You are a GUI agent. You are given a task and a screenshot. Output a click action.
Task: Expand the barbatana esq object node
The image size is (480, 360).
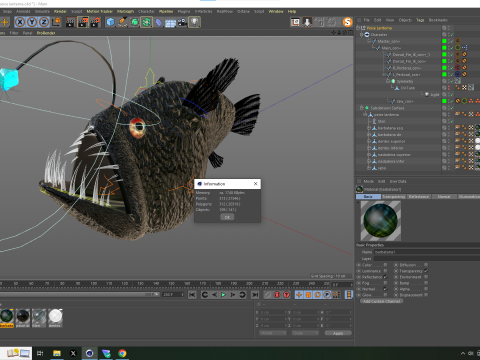pos(369,128)
